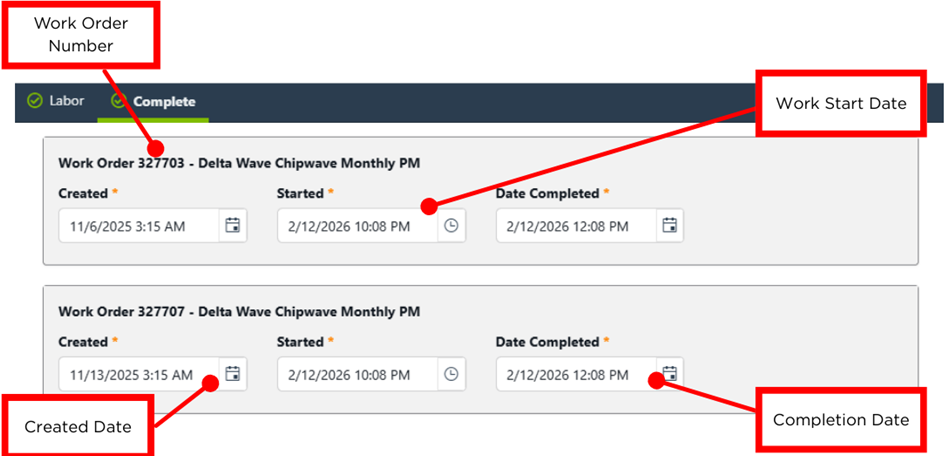Click the Work Order Number callout box
This screenshot has width=945, height=456.
[x=82, y=34]
